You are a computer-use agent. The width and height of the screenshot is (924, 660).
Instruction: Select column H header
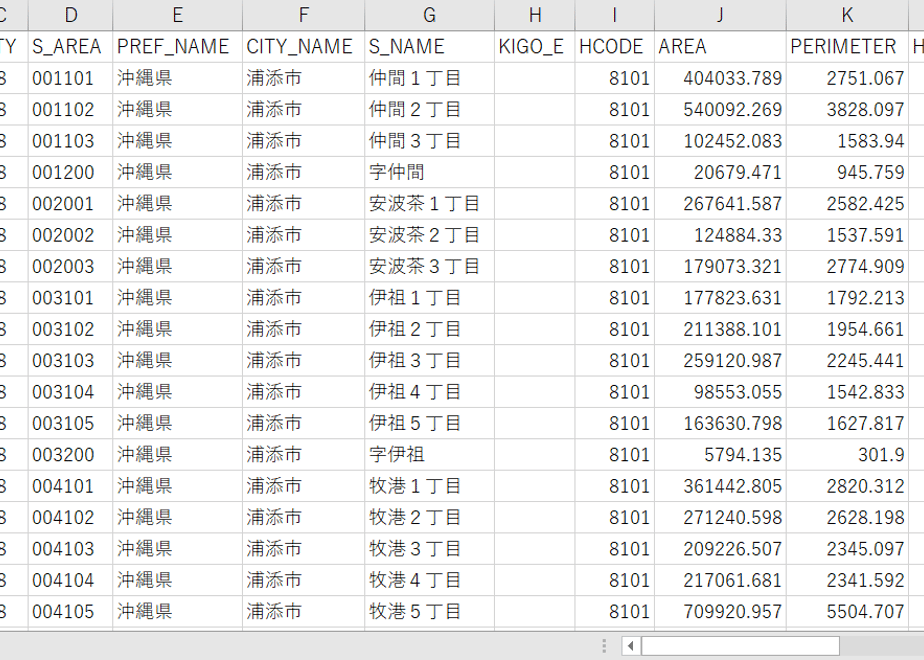pyautogui.click(x=534, y=15)
